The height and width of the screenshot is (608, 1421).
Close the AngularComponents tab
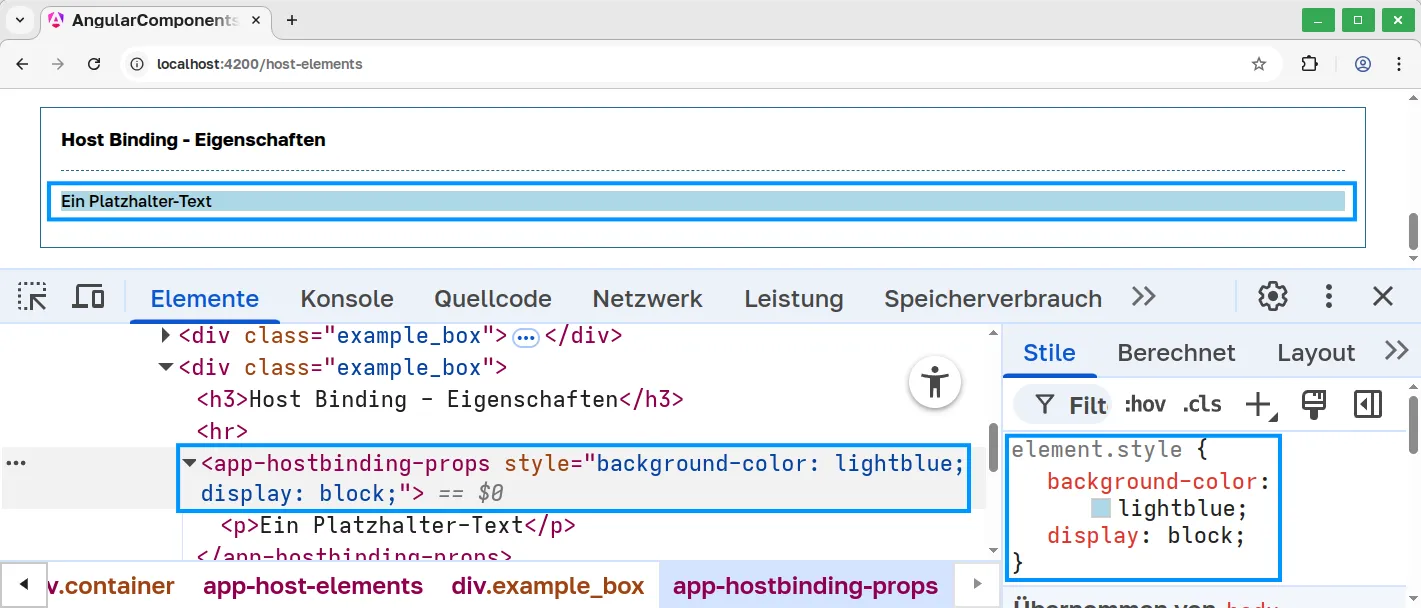(257, 20)
